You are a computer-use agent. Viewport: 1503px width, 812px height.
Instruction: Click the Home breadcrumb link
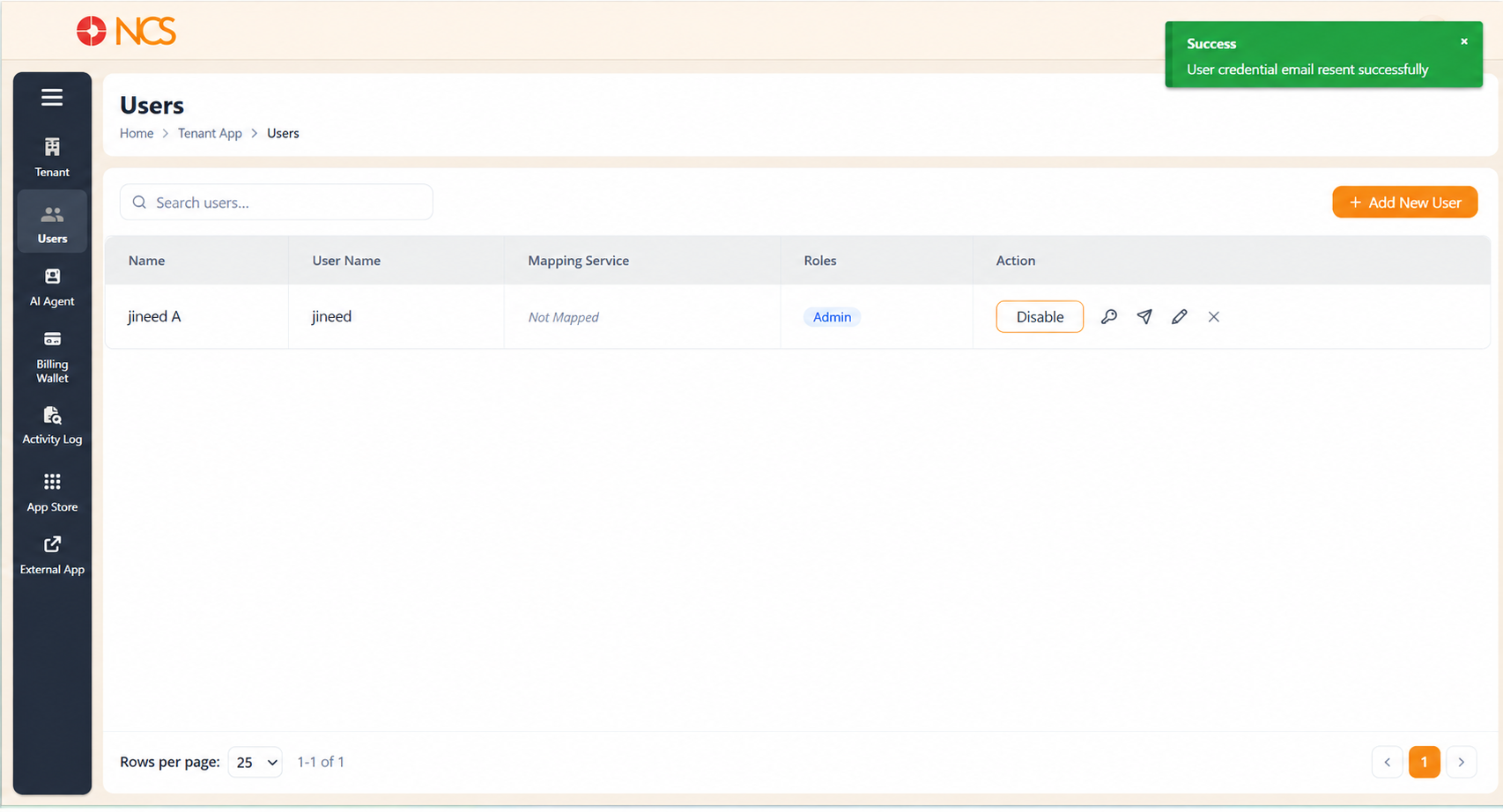click(x=137, y=133)
